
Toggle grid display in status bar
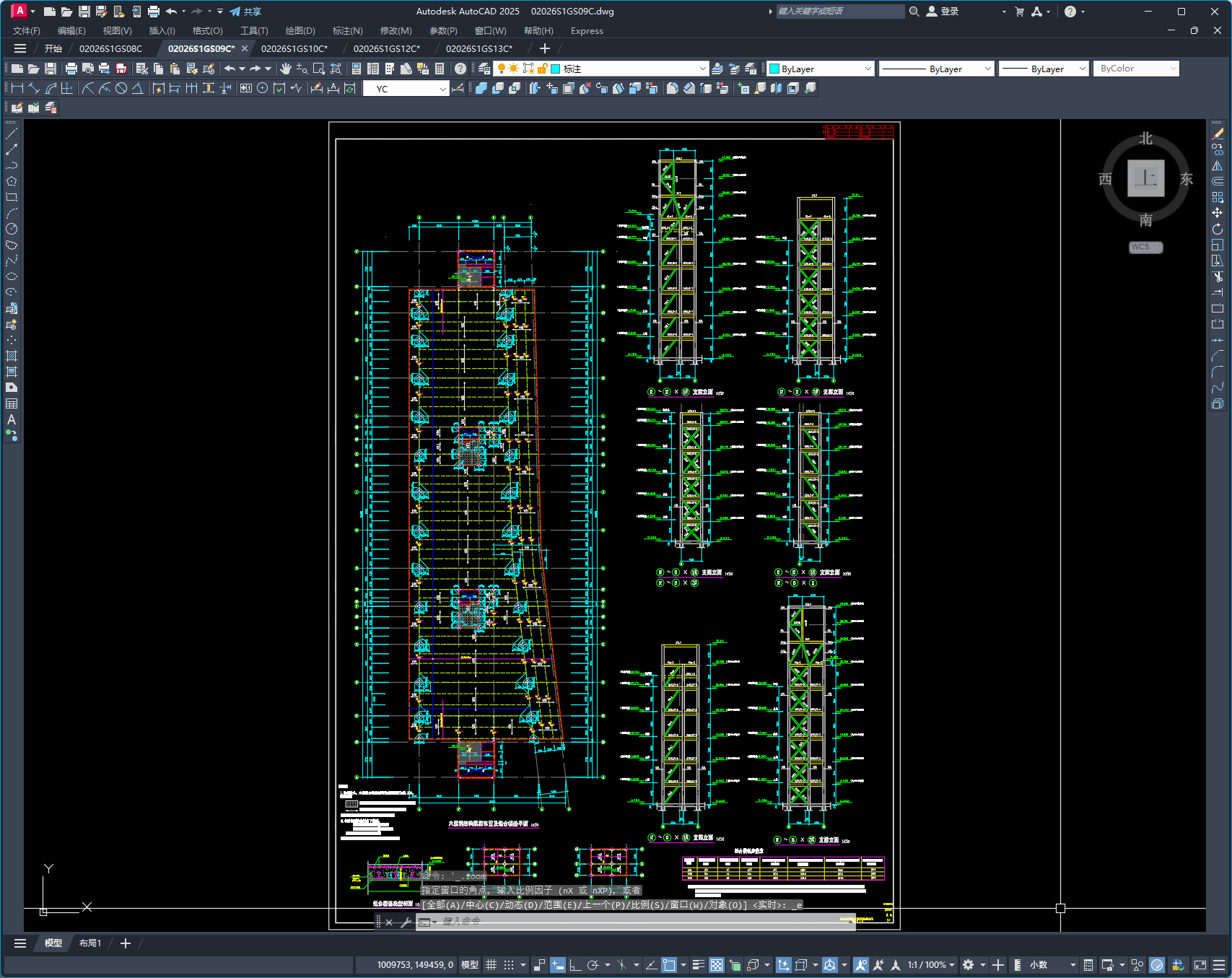tap(492, 965)
